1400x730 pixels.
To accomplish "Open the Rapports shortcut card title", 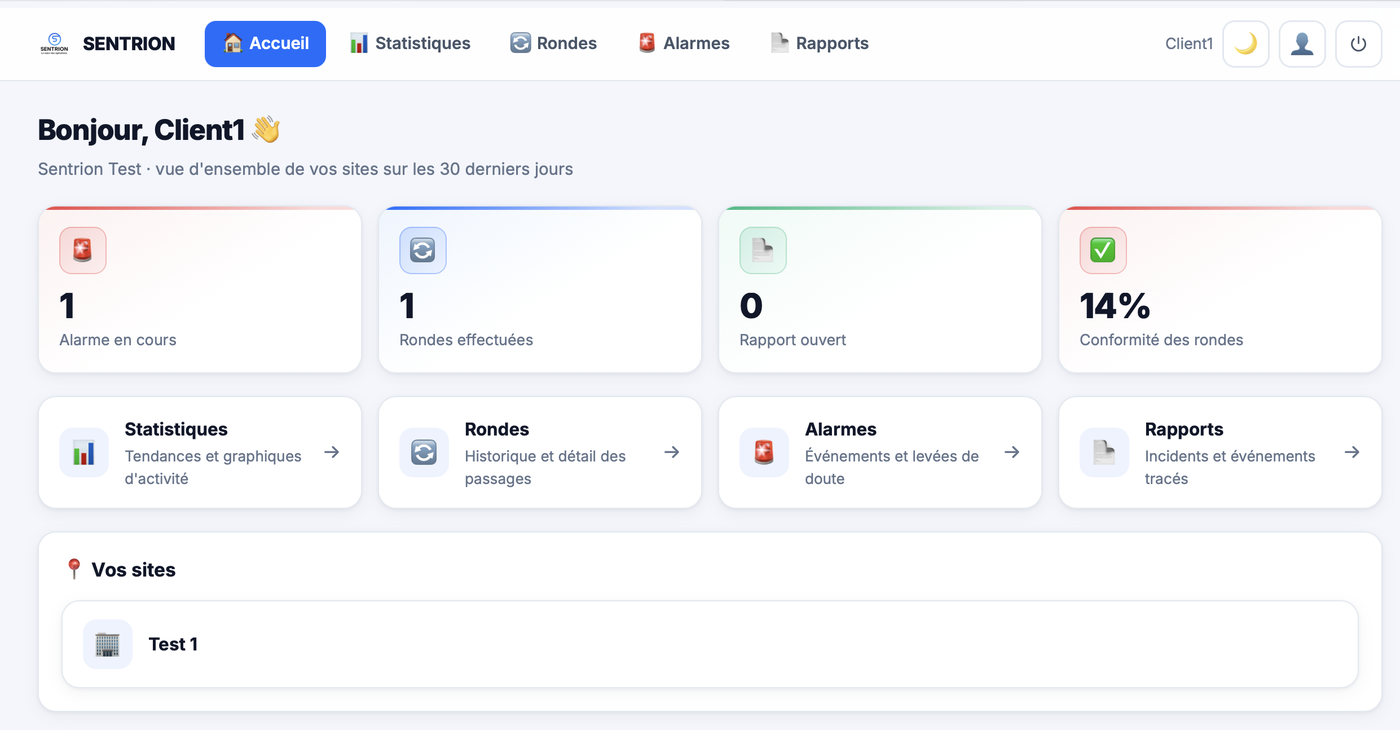I will click(x=1184, y=429).
